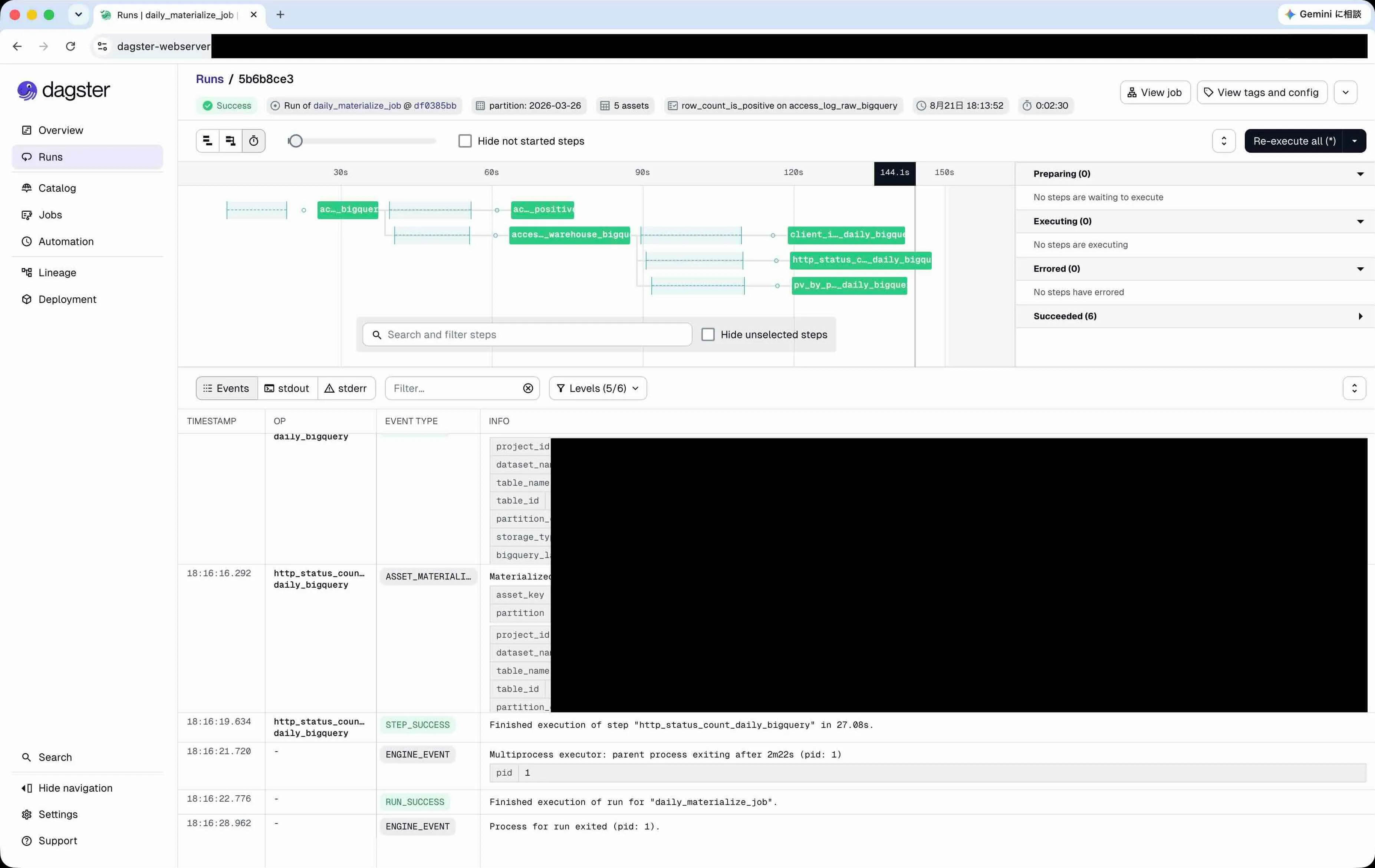Switch to flat Gantt layout icon
This screenshot has height=868, width=1375.
(x=208, y=141)
